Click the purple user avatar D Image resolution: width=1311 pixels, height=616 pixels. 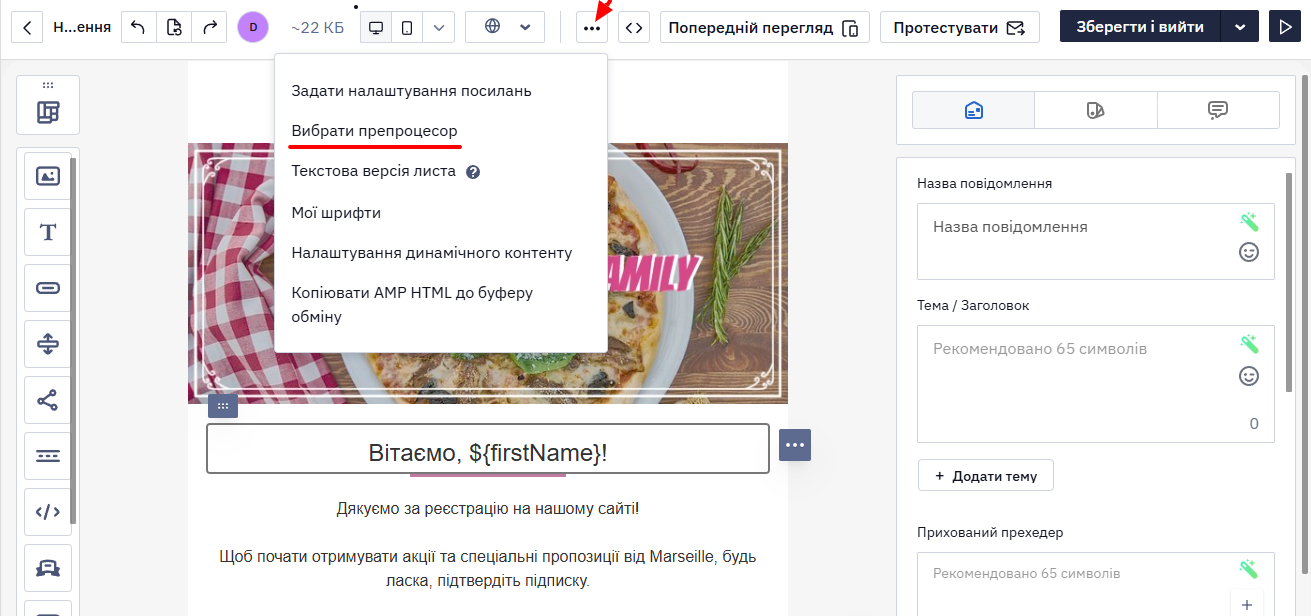[x=253, y=27]
